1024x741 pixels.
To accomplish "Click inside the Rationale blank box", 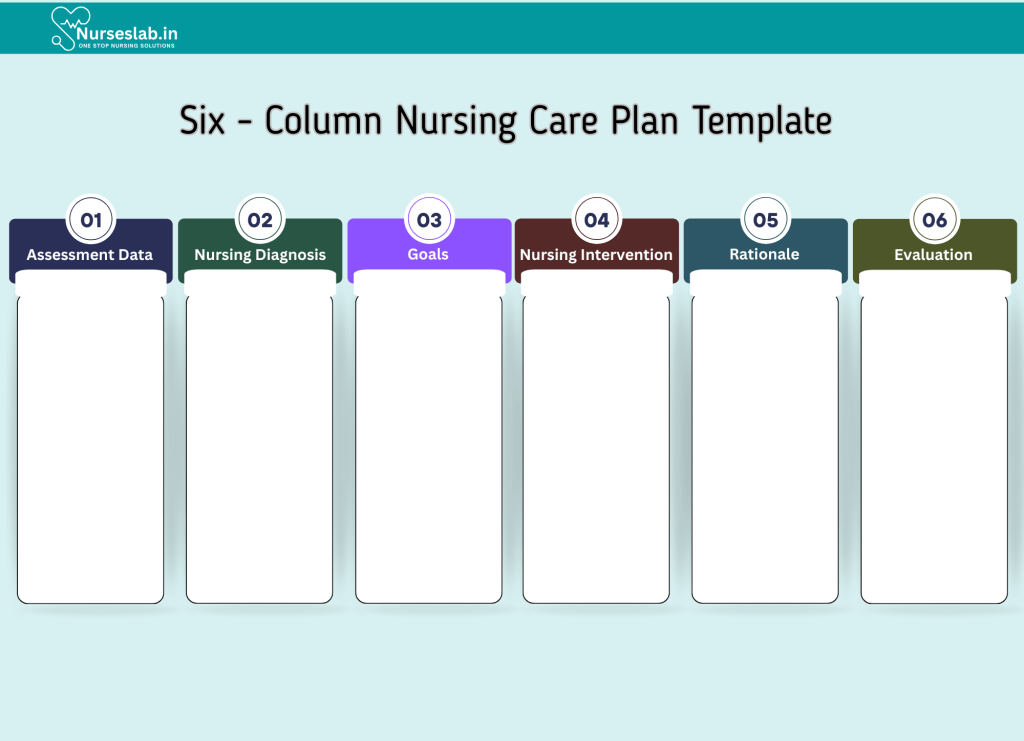I will 765,445.
